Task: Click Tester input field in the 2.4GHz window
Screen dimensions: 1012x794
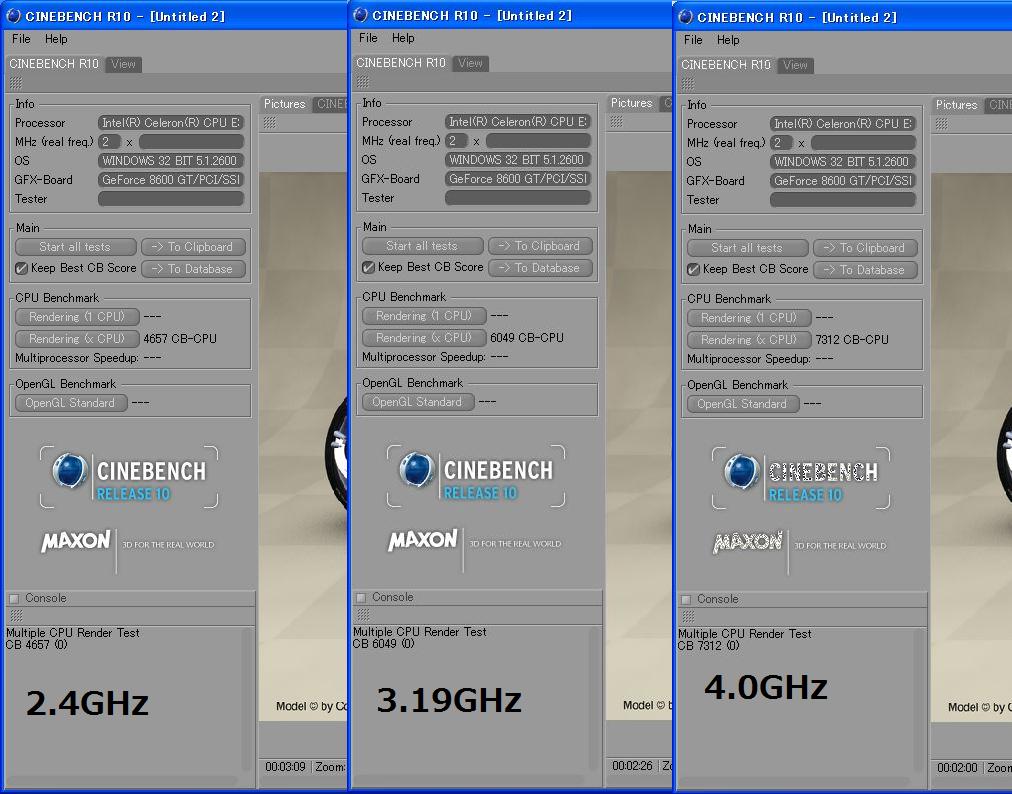Action: click(171, 199)
